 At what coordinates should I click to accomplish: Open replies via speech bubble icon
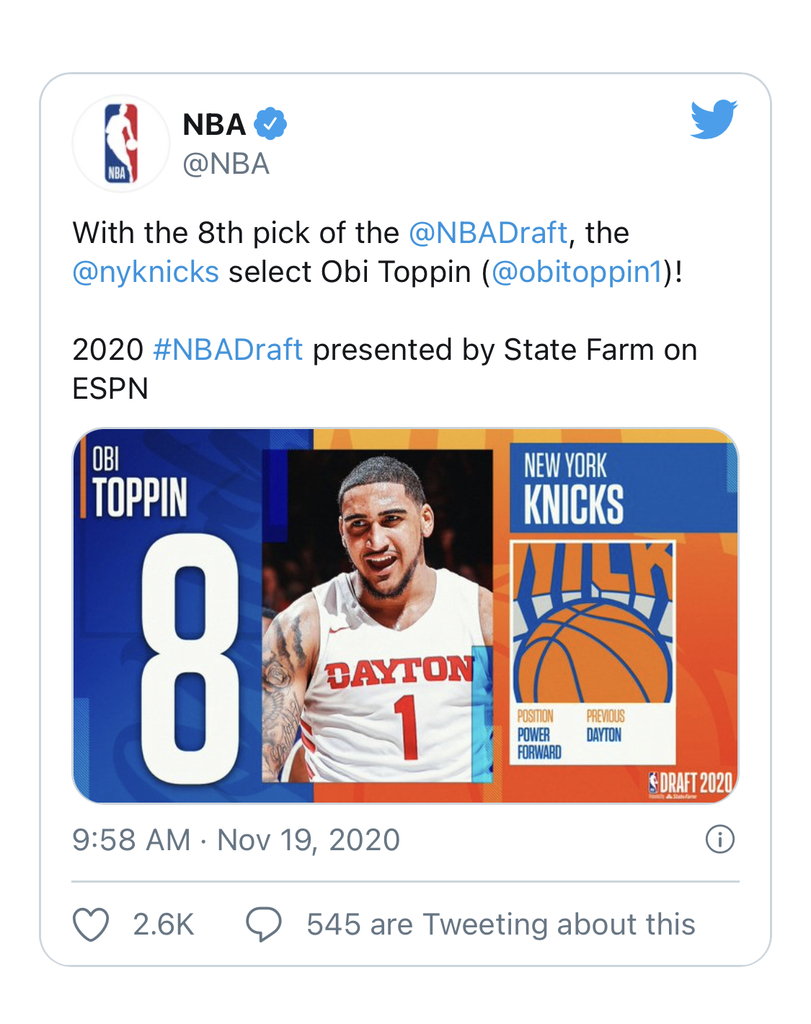pyautogui.click(x=264, y=925)
